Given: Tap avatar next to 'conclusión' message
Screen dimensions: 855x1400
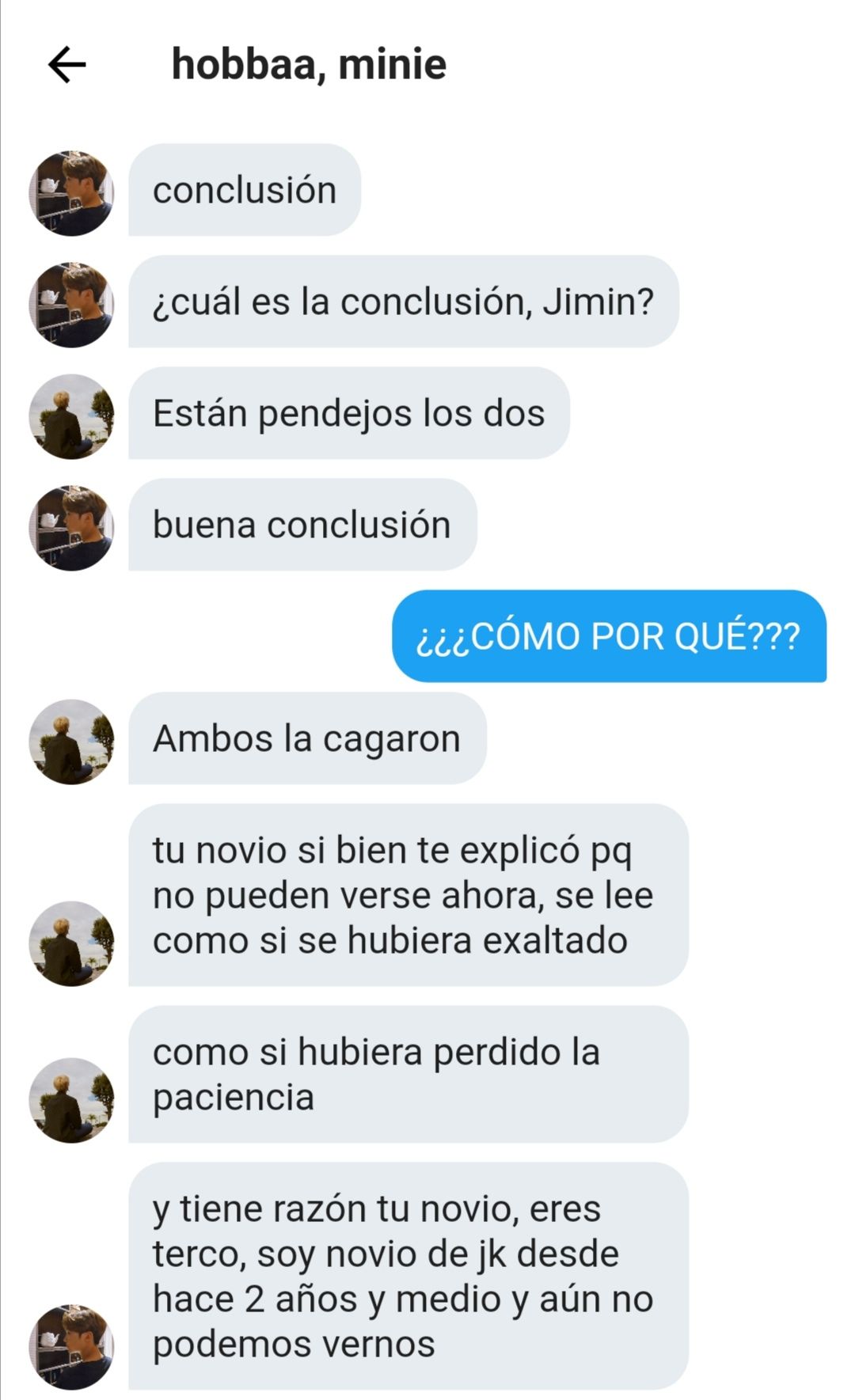Looking at the screenshot, I should click(x=71, y=193).
